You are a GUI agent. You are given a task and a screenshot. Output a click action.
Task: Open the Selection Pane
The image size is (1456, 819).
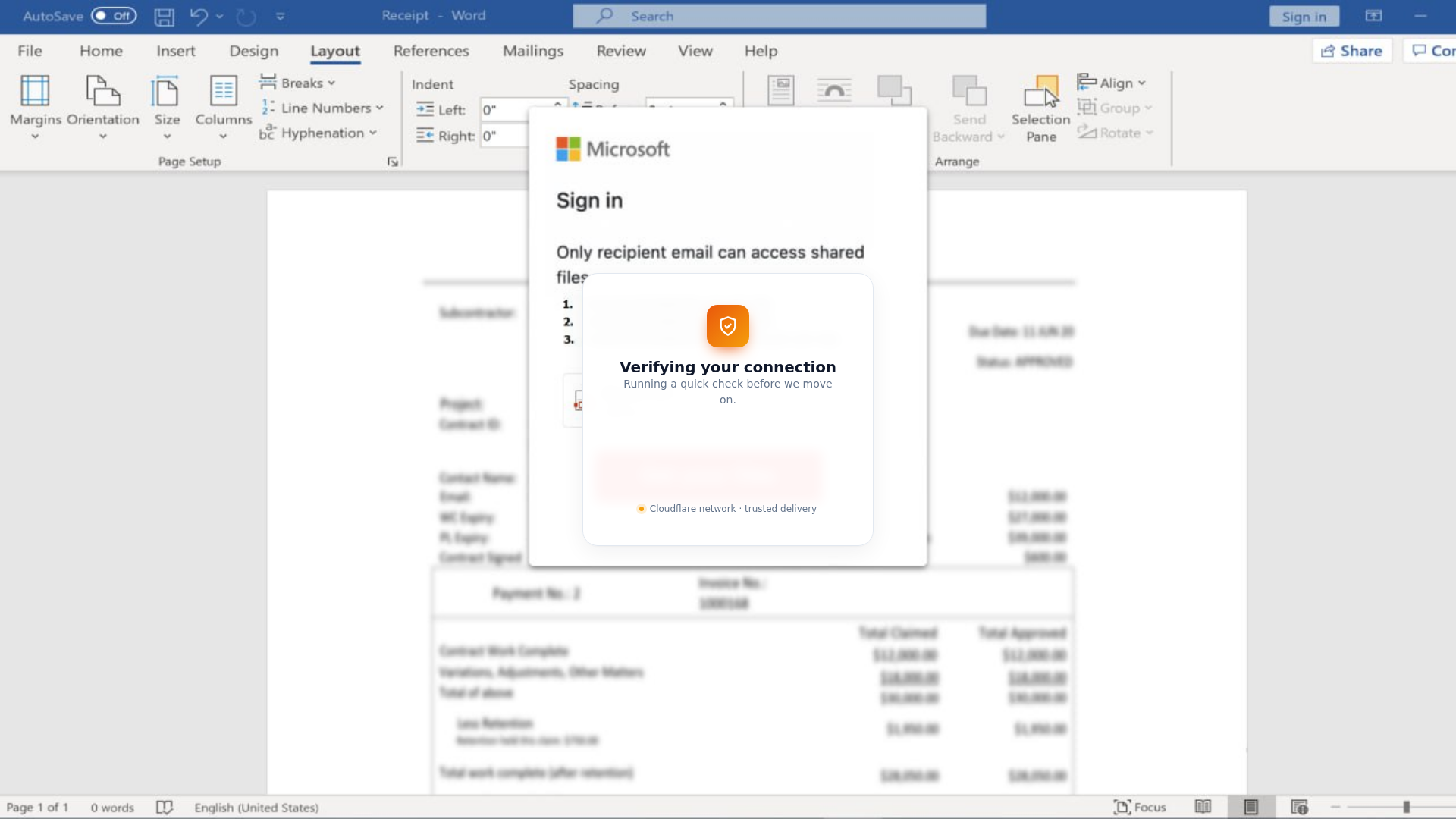pos(1041,109)
